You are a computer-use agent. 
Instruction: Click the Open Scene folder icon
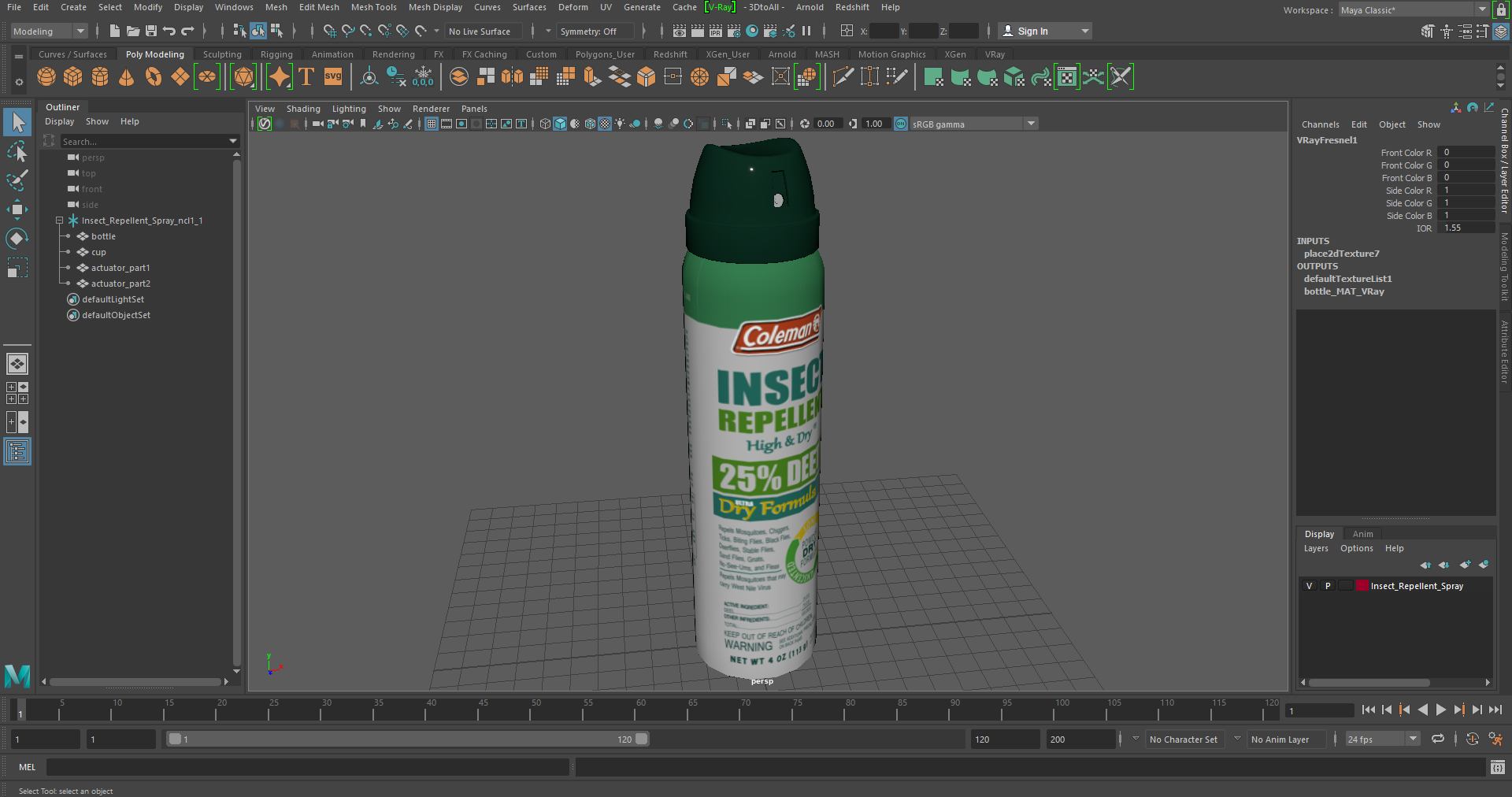(133, 31)
